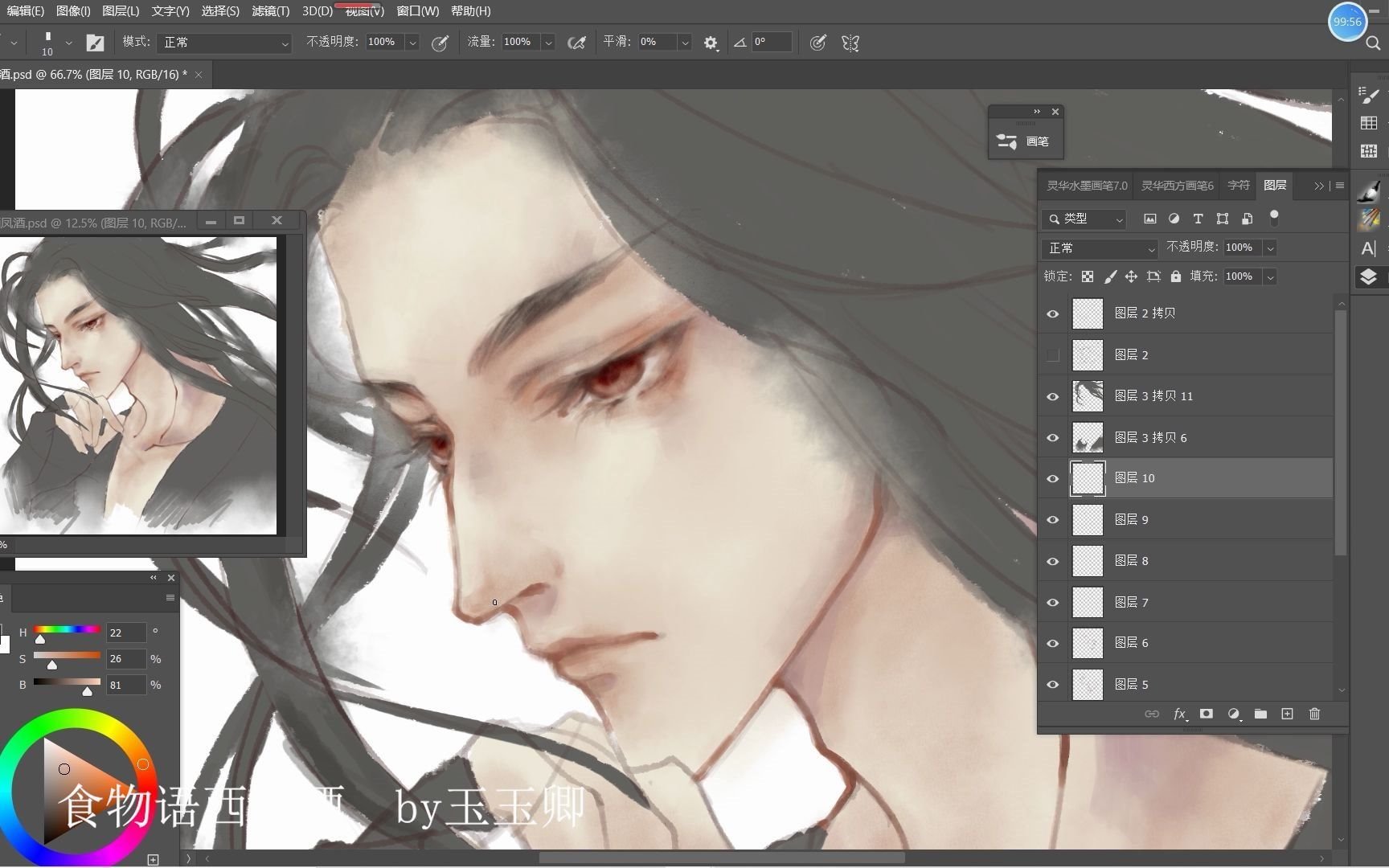
Task: Toggle pressure for opacity icon
Action: 440,43
